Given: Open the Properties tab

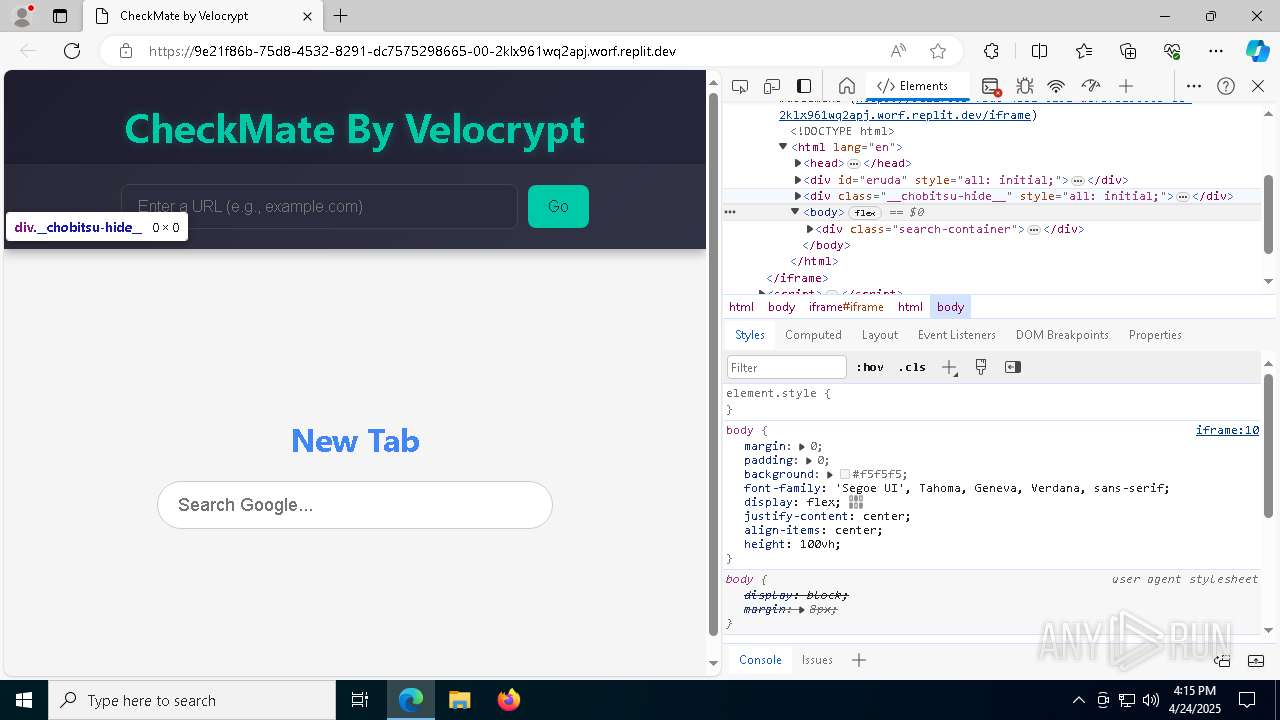Looking at the screenshot, I should (x=1155, y=335).
